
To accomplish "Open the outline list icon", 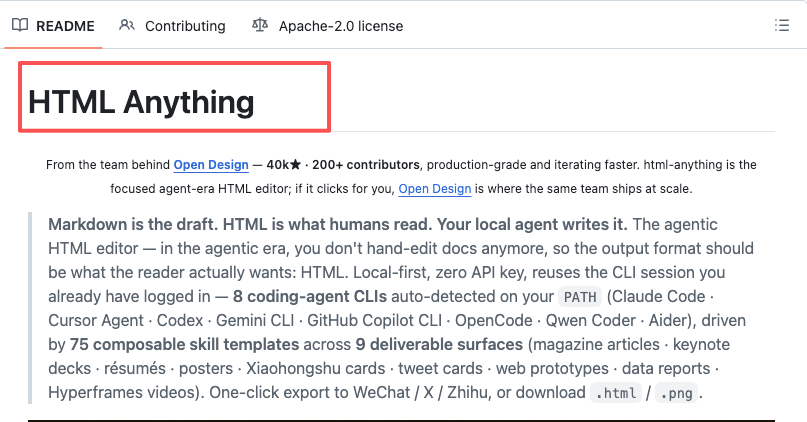I will [x=782, y=25].
